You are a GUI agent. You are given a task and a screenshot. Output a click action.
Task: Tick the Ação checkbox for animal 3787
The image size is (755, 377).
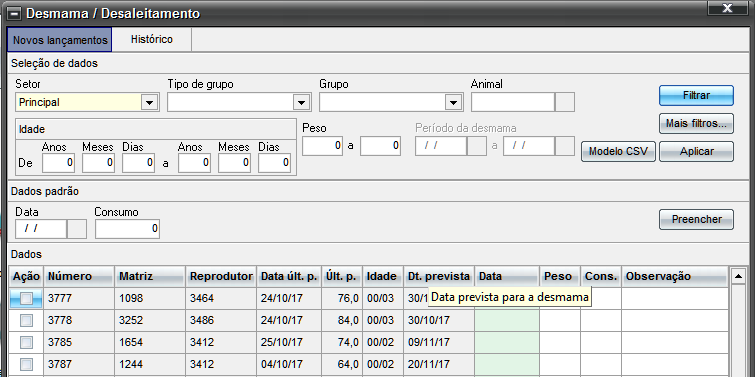pos(26,364)
